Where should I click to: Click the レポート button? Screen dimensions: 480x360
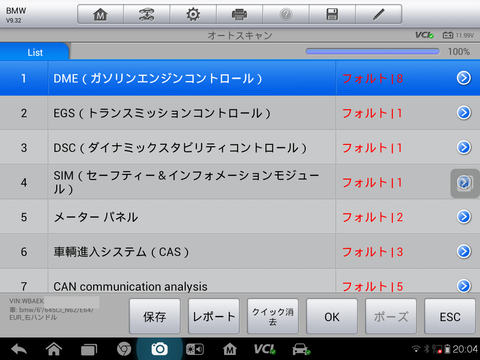click(x=214, y=316)
